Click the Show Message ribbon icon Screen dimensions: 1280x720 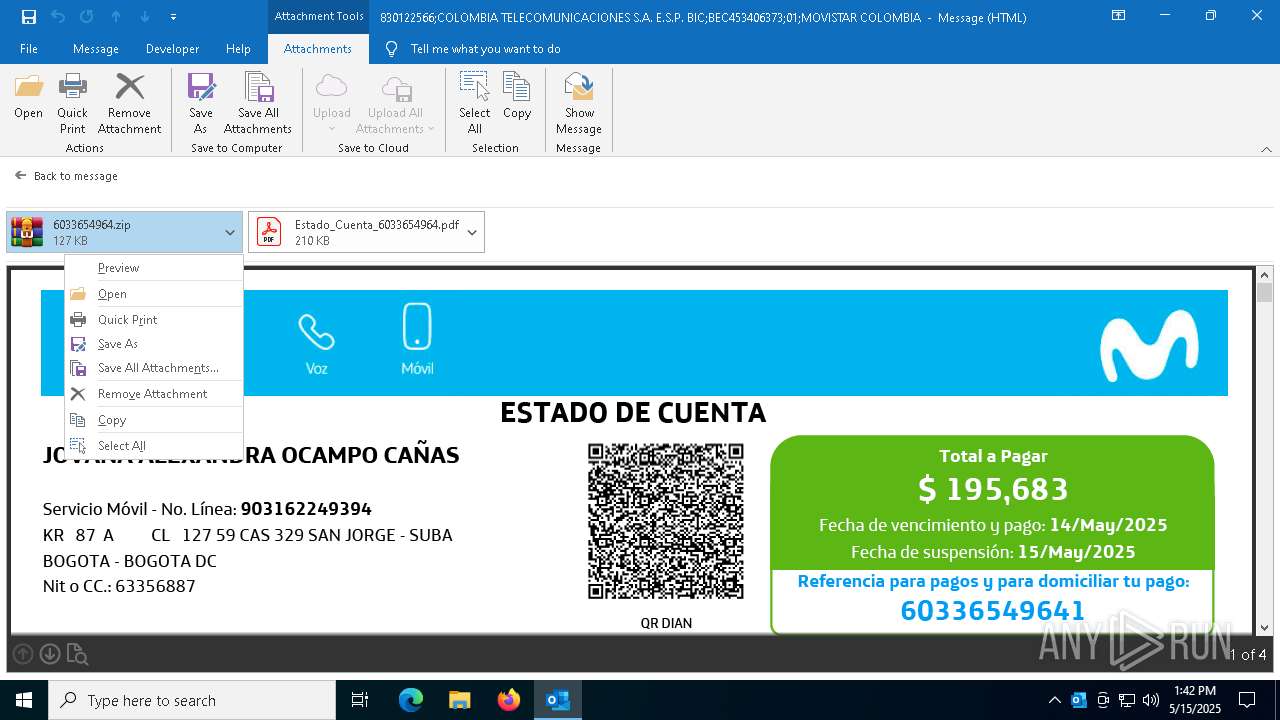578,104
